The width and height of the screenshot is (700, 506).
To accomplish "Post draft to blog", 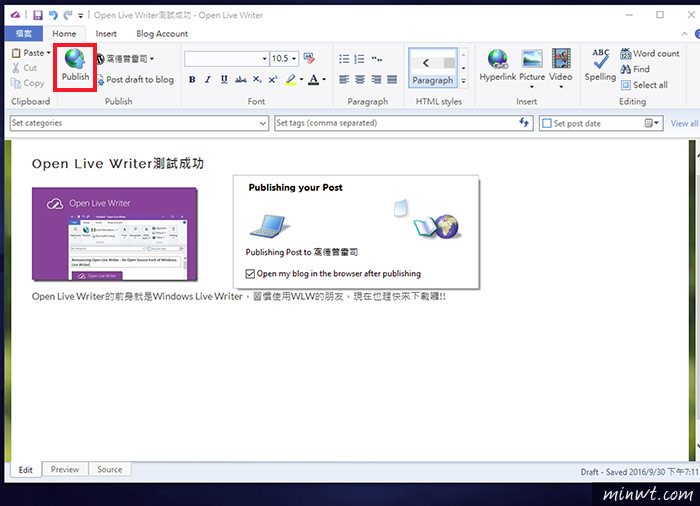I will point(135,79).
